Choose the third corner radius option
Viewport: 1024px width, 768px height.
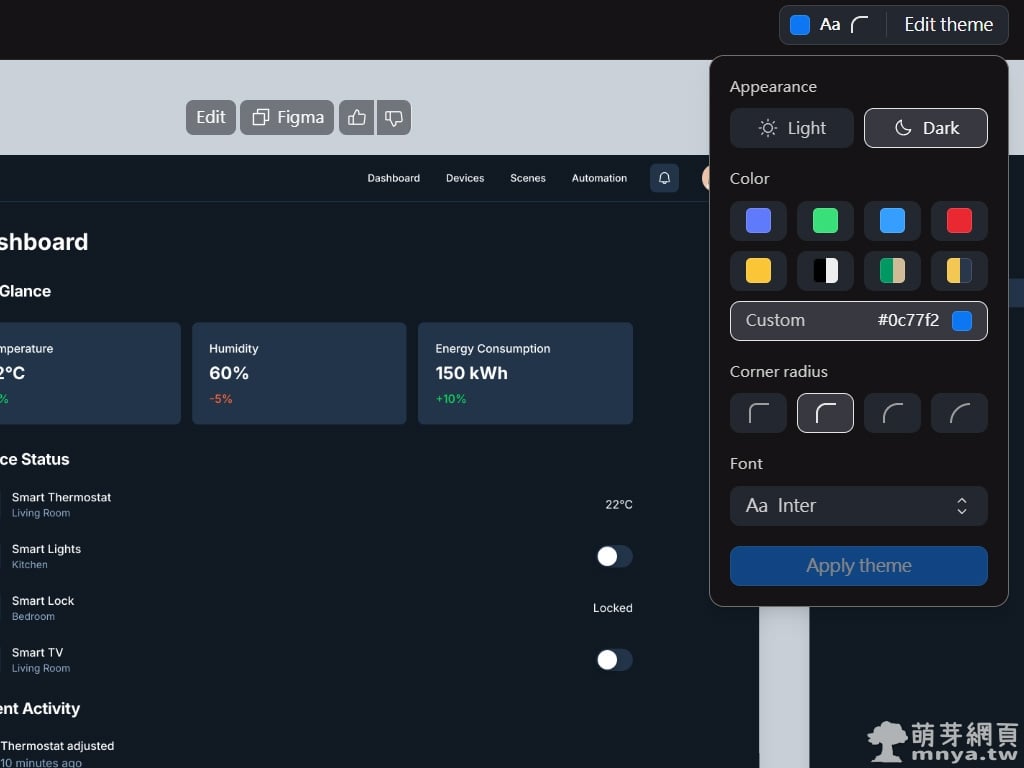pyautogui.click(x=892, y=413)
